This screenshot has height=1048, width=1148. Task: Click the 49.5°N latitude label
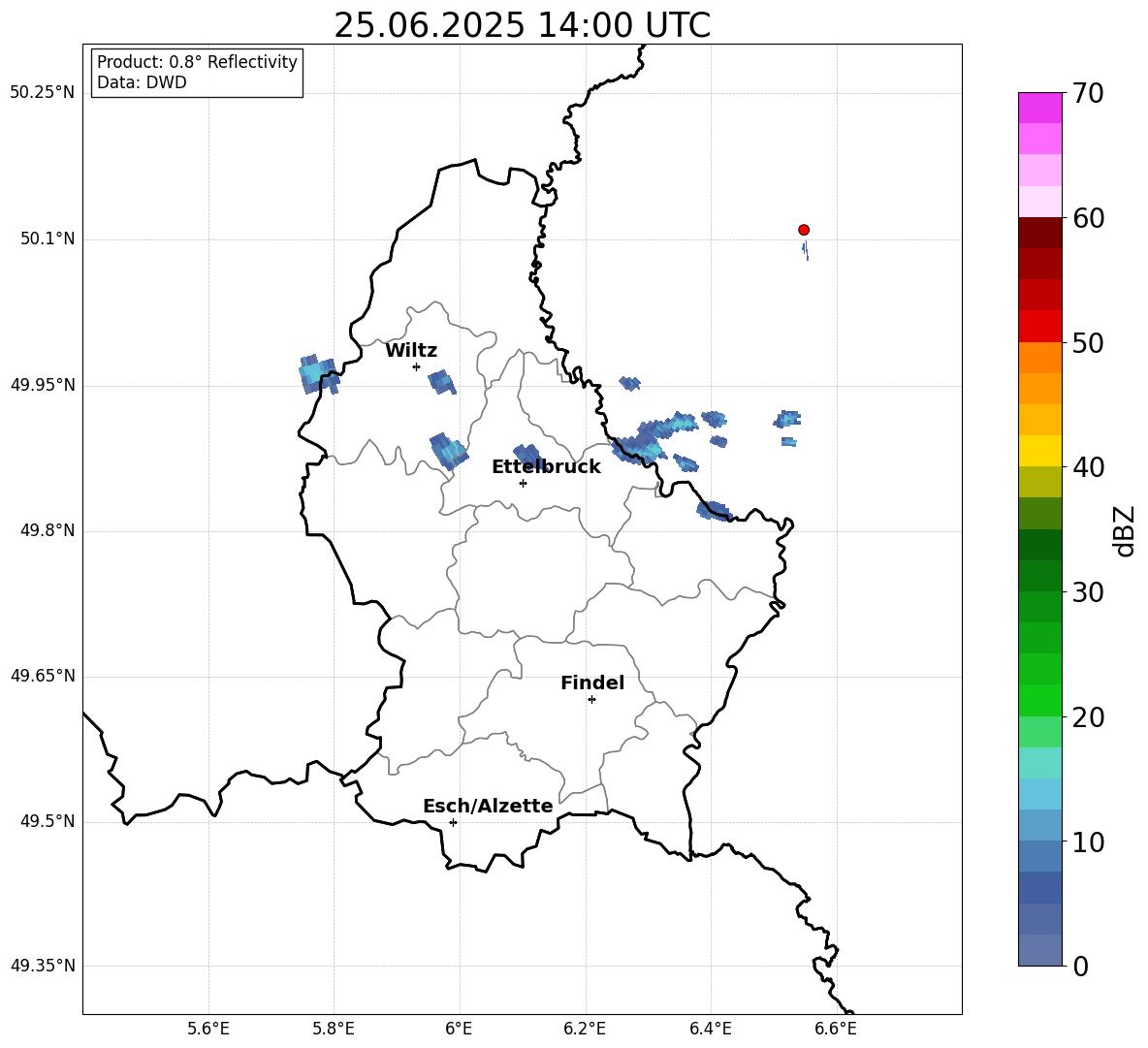click(x=48, y=821)
